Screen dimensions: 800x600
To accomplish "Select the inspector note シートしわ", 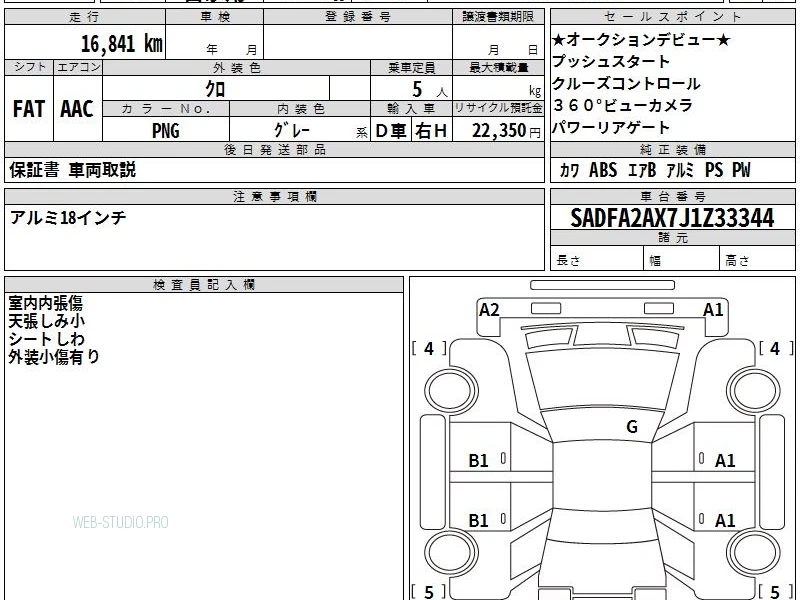I will 46,339.
